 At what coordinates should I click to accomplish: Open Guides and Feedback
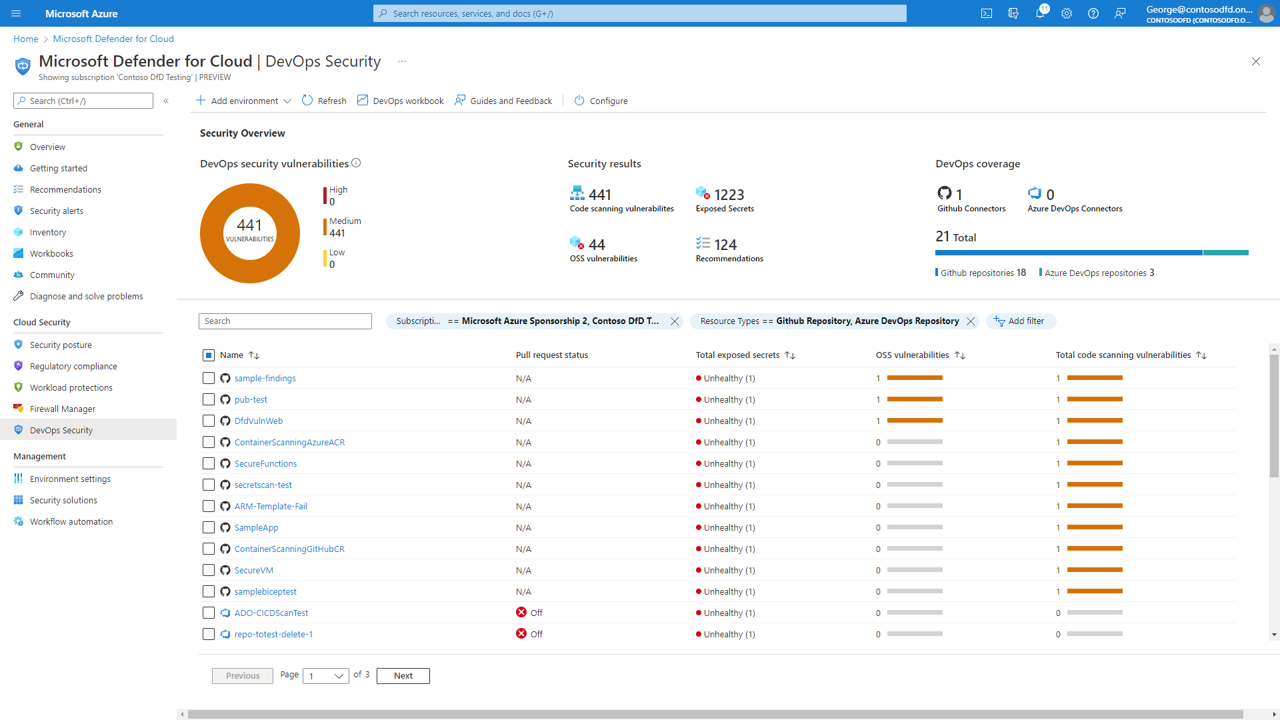tap(503, 100)
